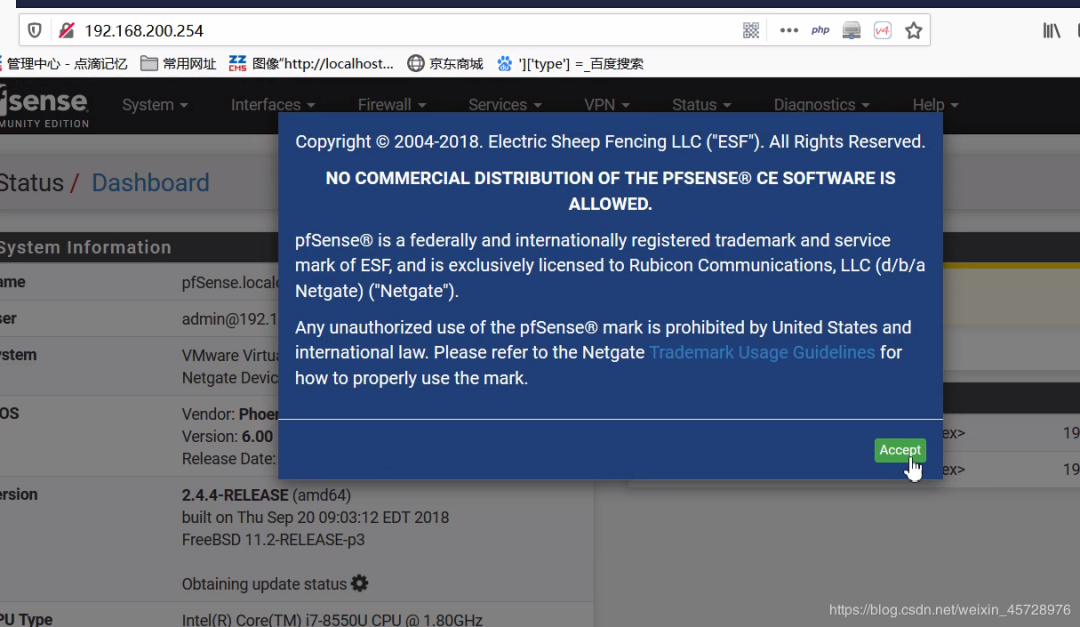The height and width of the screenshot is (627, 1080).
Task: Click the NO COMMERCIAL DISTRIBUTION notice text
Action: tap(610, 191)
